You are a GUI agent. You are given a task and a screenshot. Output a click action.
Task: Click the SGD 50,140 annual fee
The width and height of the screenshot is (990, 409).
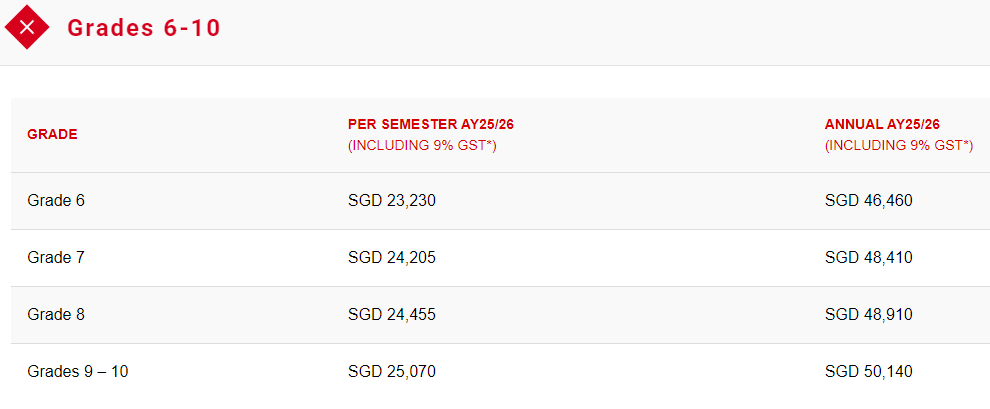pos(869,372)
